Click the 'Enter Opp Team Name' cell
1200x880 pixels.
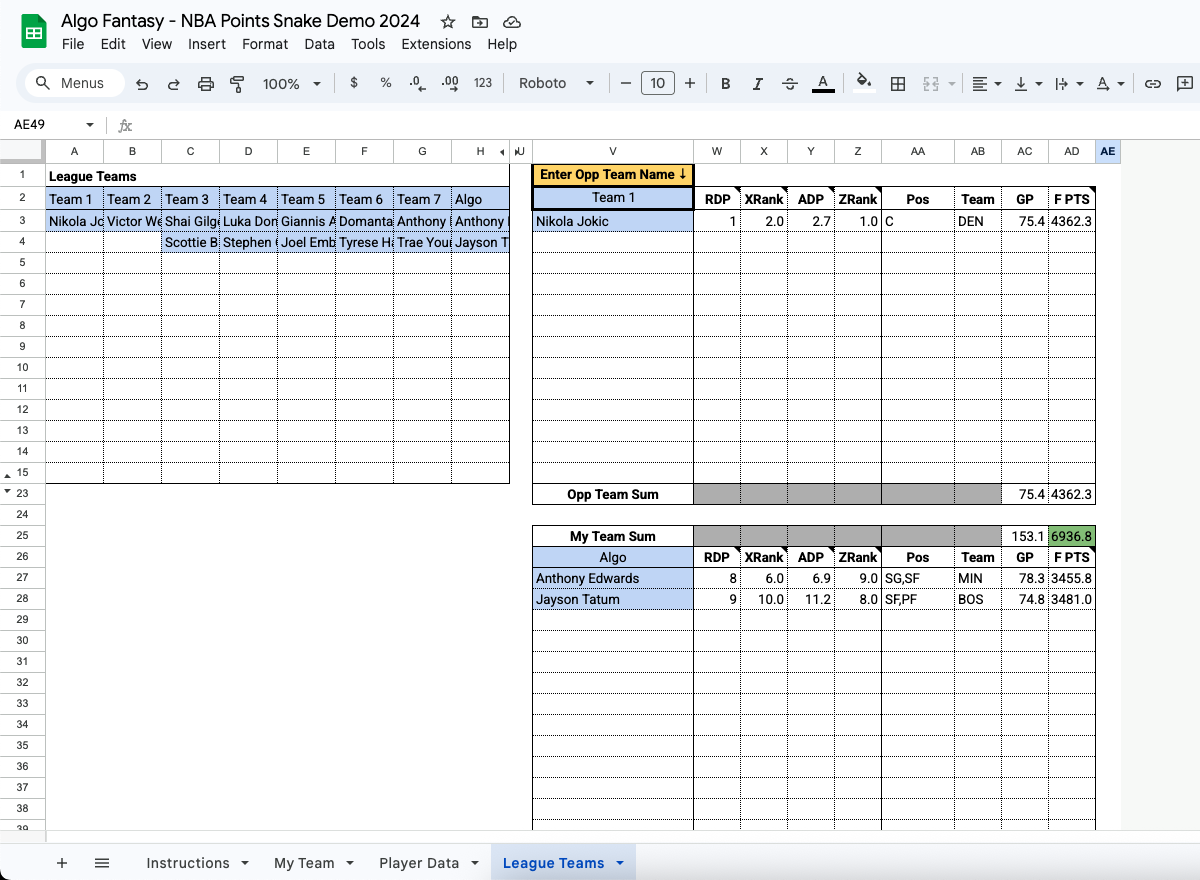[613, 174]
